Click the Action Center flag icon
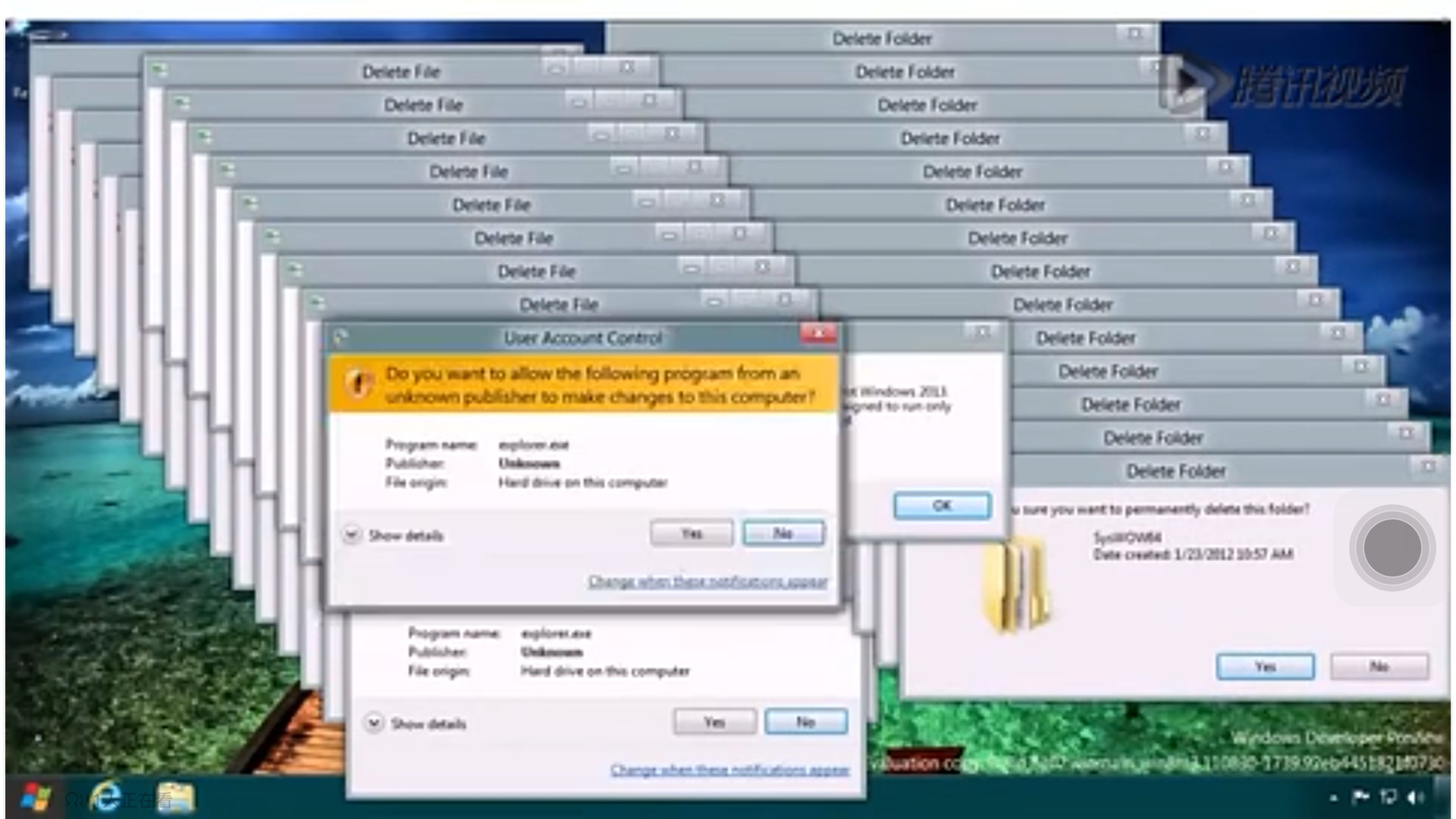1456x819 pixels. pos(1361,797)
